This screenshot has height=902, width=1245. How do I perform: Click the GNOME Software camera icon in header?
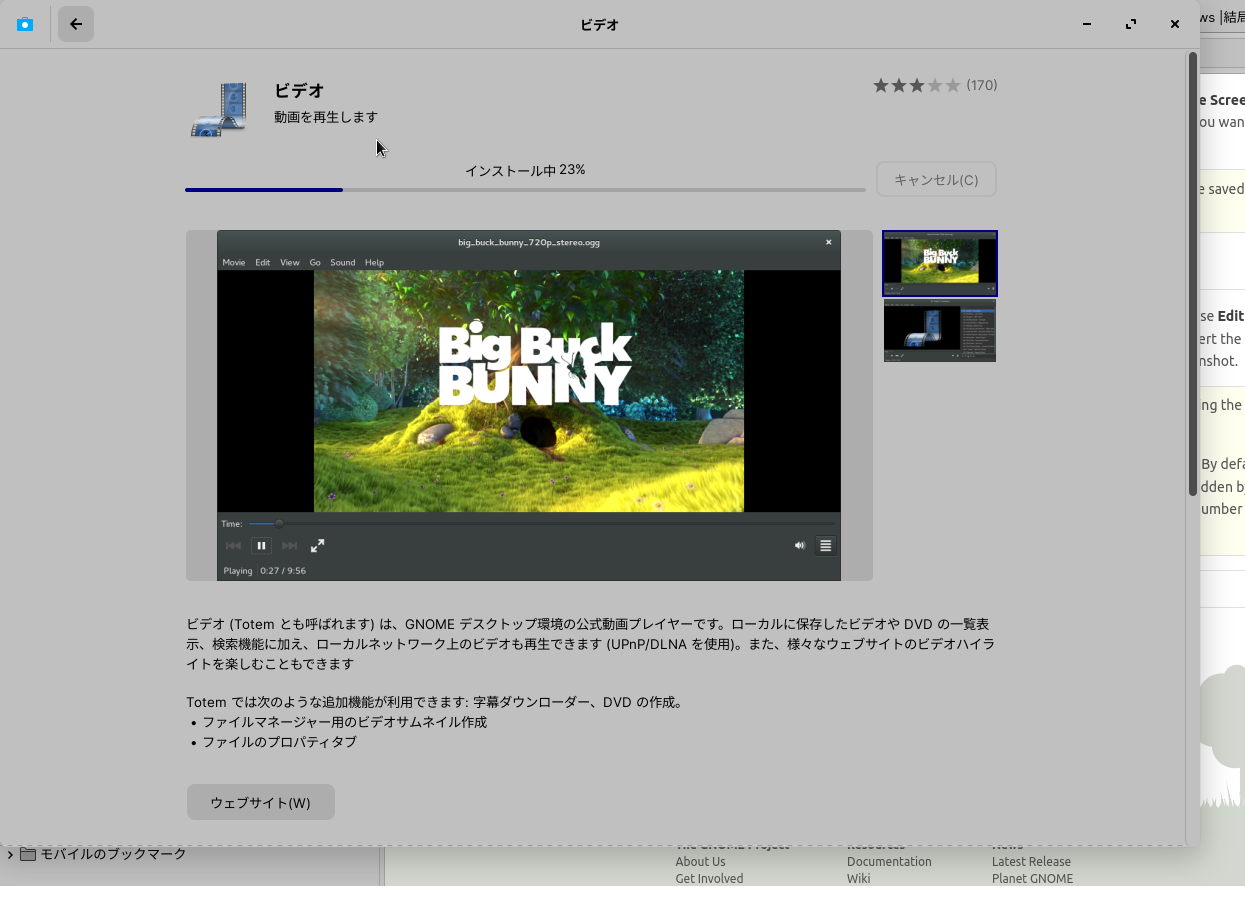pyautogui.click(x=25, y=24)
